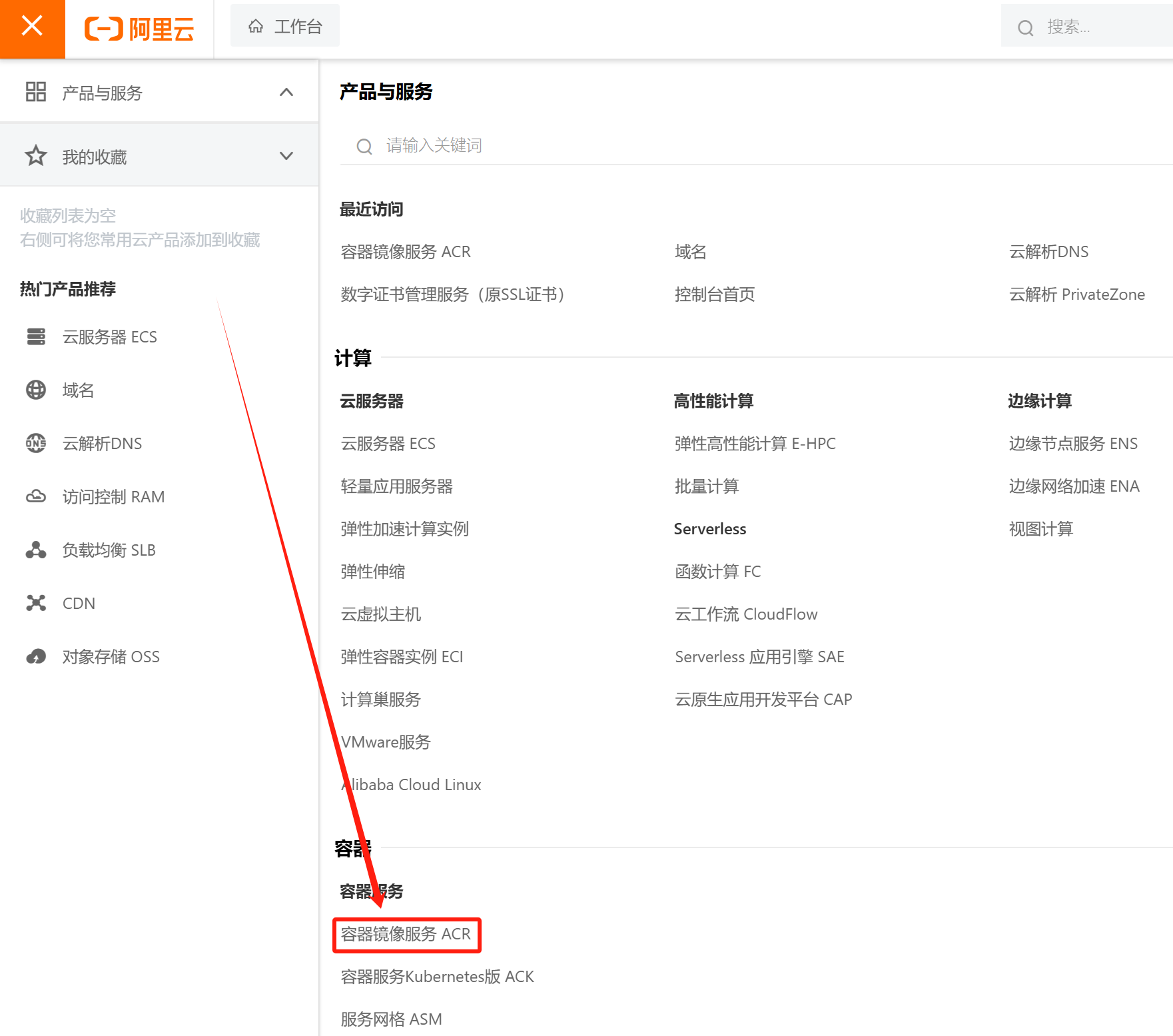Open 云解析DNS from hot products list
The image size is (1173, 1036).
(x=103, y=444)
